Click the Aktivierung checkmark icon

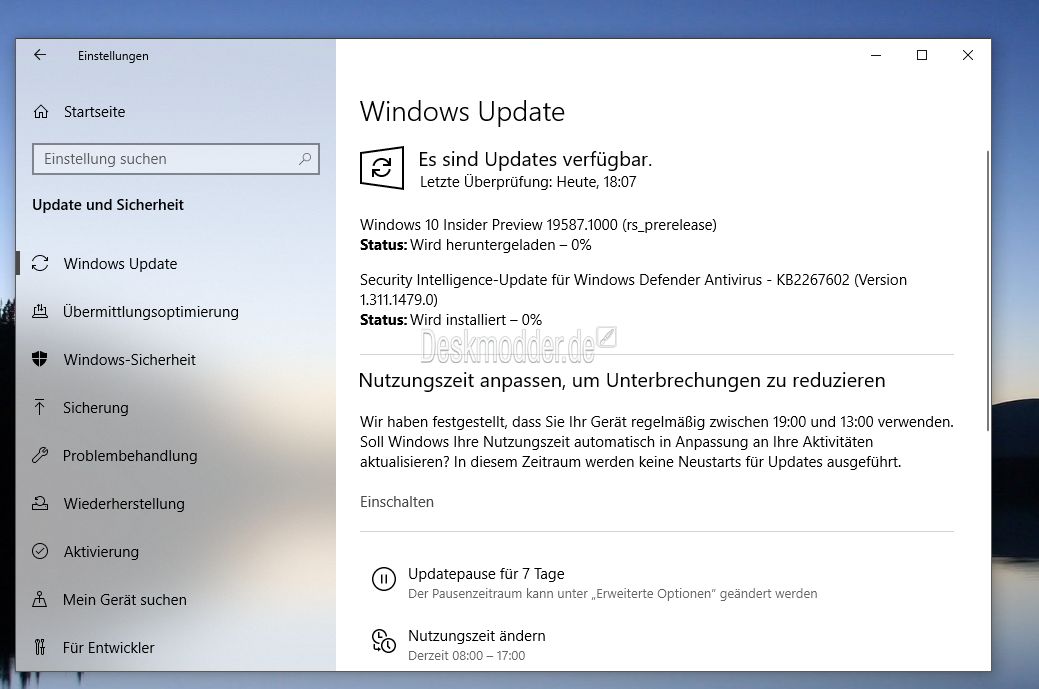tap(40, 551)
